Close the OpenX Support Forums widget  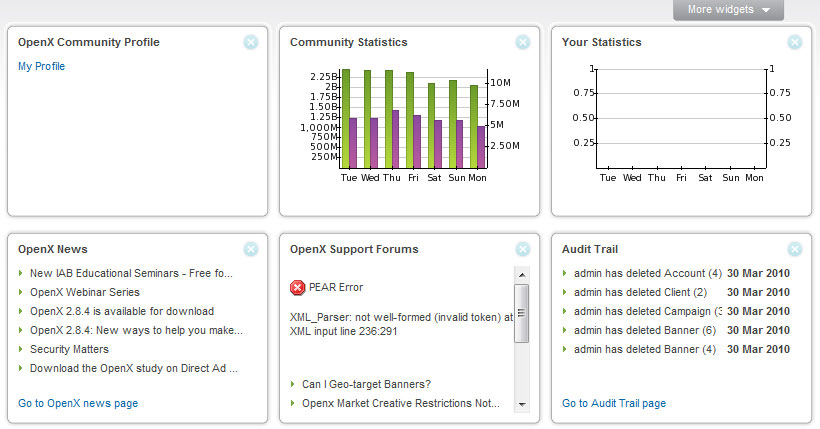tap(522, 250)
